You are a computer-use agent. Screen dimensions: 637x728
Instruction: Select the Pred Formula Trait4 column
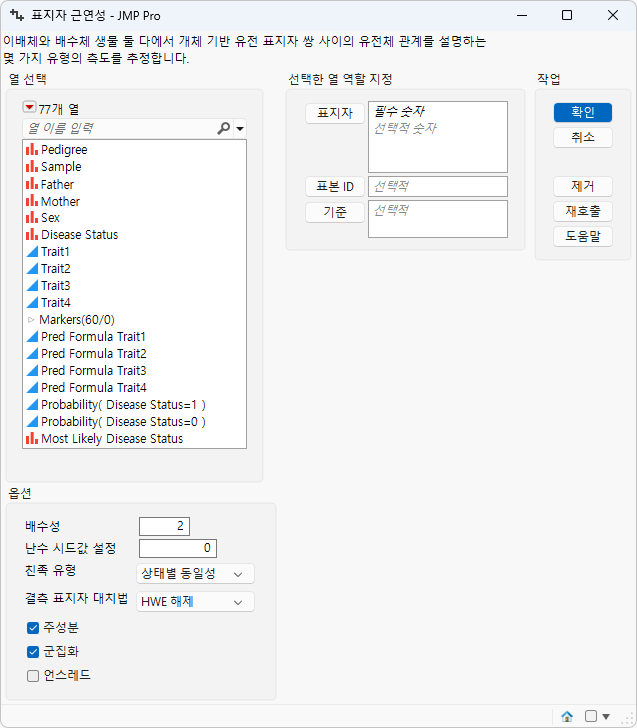[94, 387]
